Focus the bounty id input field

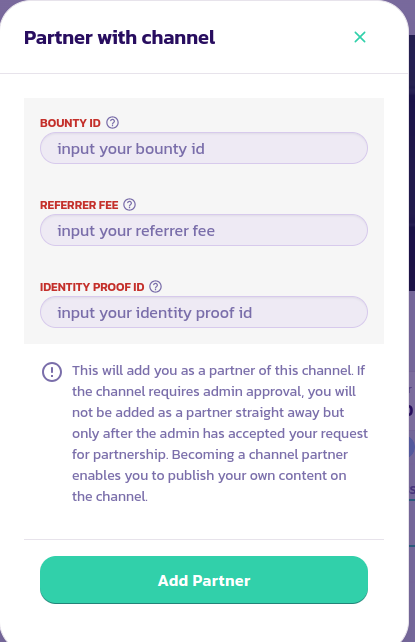pyautogui.click(x=204, y=148)
